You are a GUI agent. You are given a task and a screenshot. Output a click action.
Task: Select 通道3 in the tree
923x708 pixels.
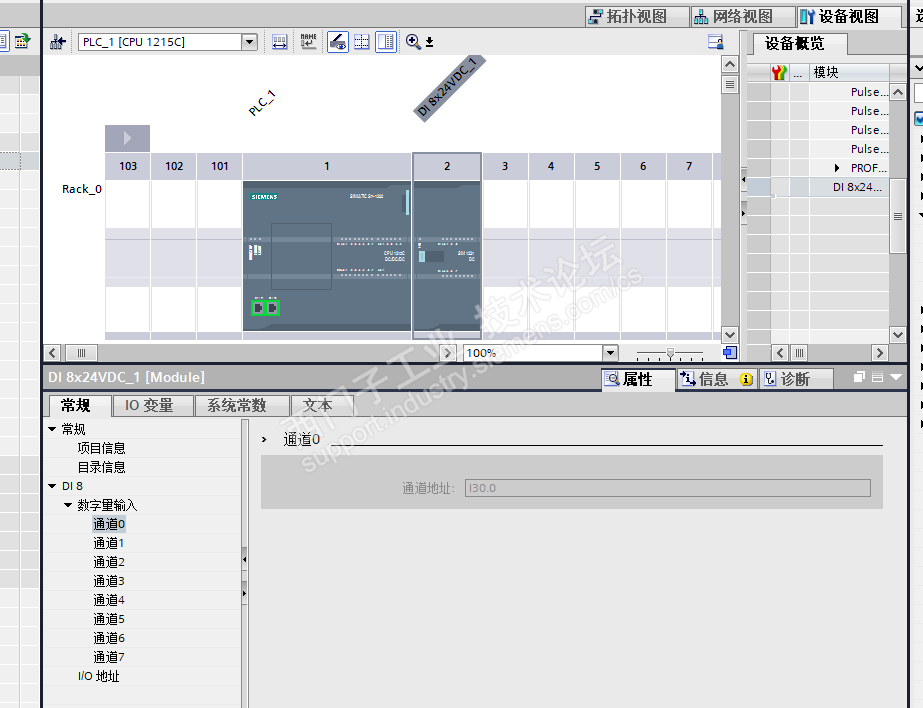pyautogui.click(x=109, y=581)
